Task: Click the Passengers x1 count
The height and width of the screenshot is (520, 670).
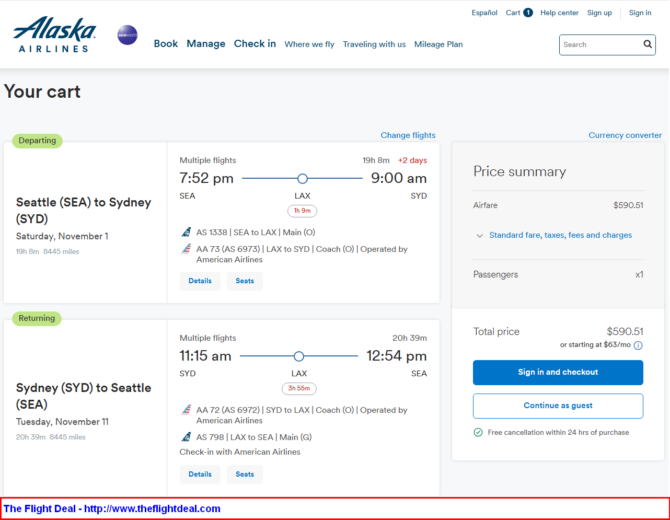Action: (x=639, y=274)
